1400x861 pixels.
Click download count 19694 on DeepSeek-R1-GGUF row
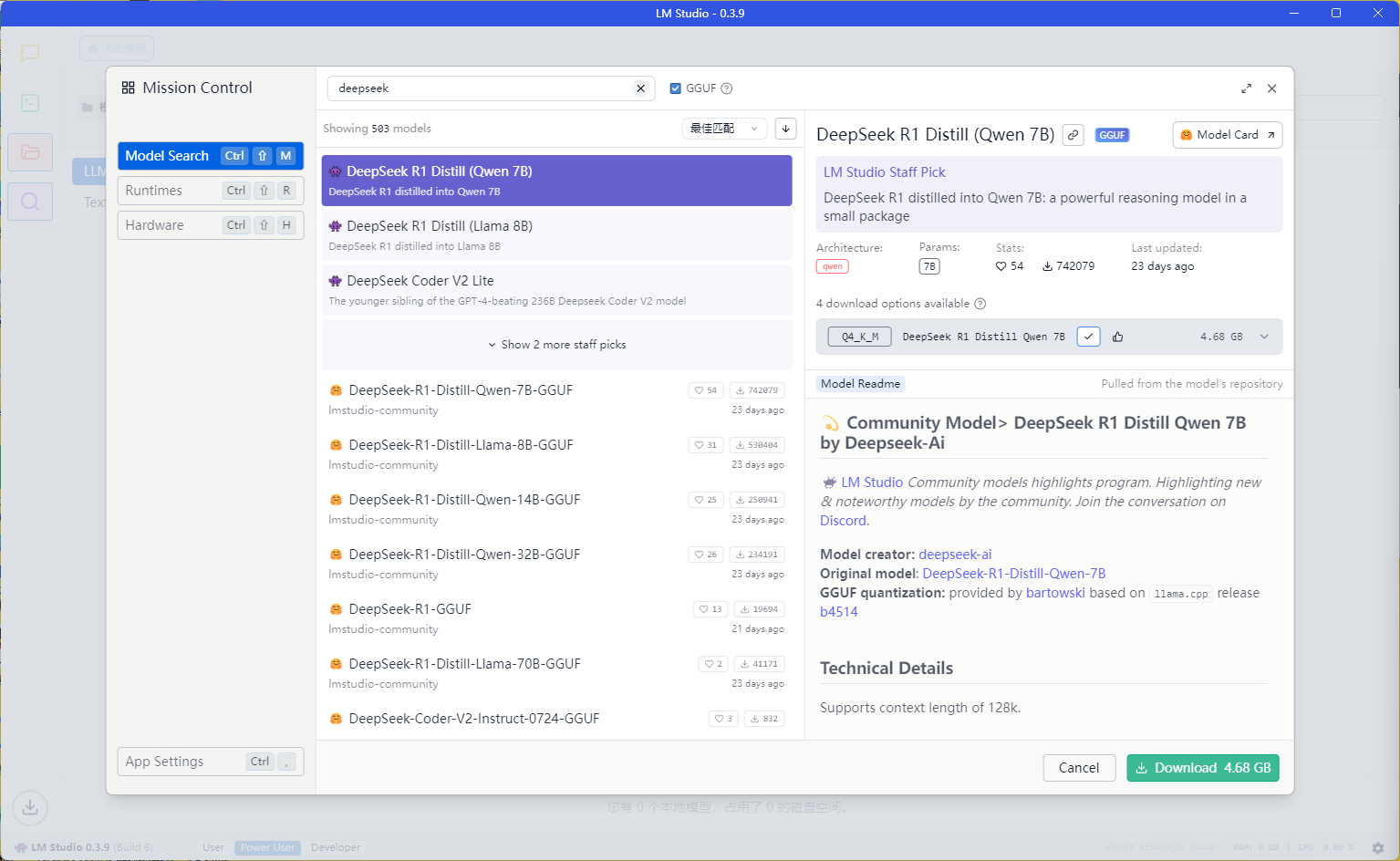pos(759,609)
